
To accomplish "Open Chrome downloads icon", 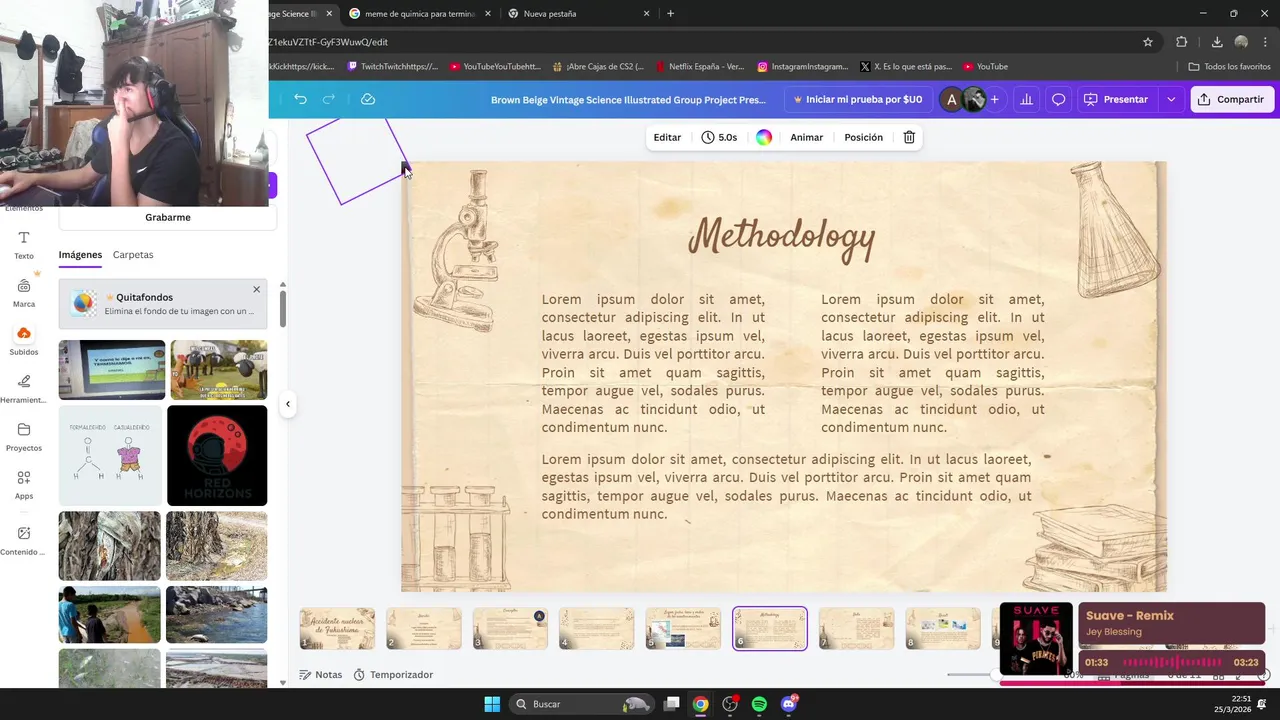I will click(x=1217, y=42).
